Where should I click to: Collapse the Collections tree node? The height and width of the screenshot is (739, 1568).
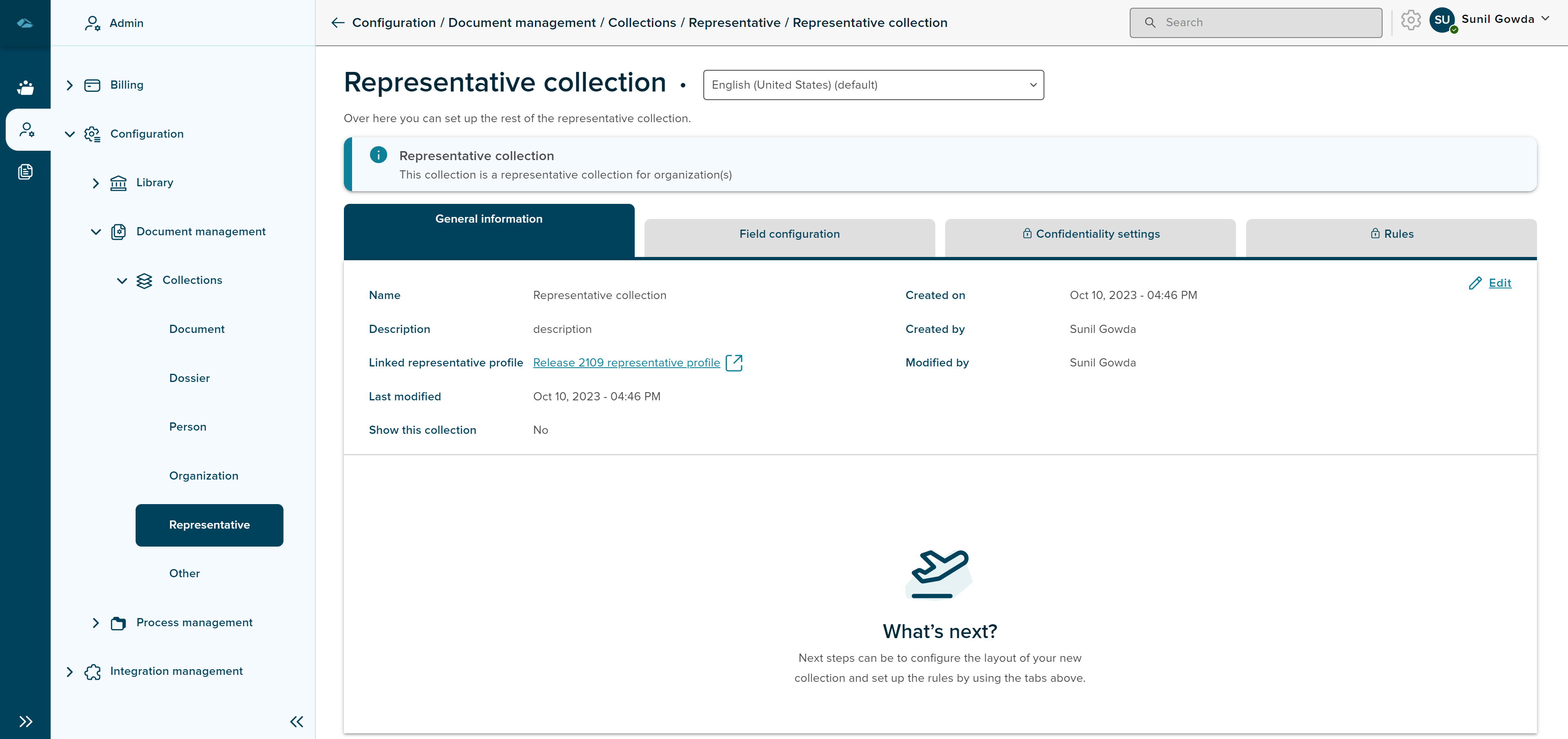click(122, 281)
